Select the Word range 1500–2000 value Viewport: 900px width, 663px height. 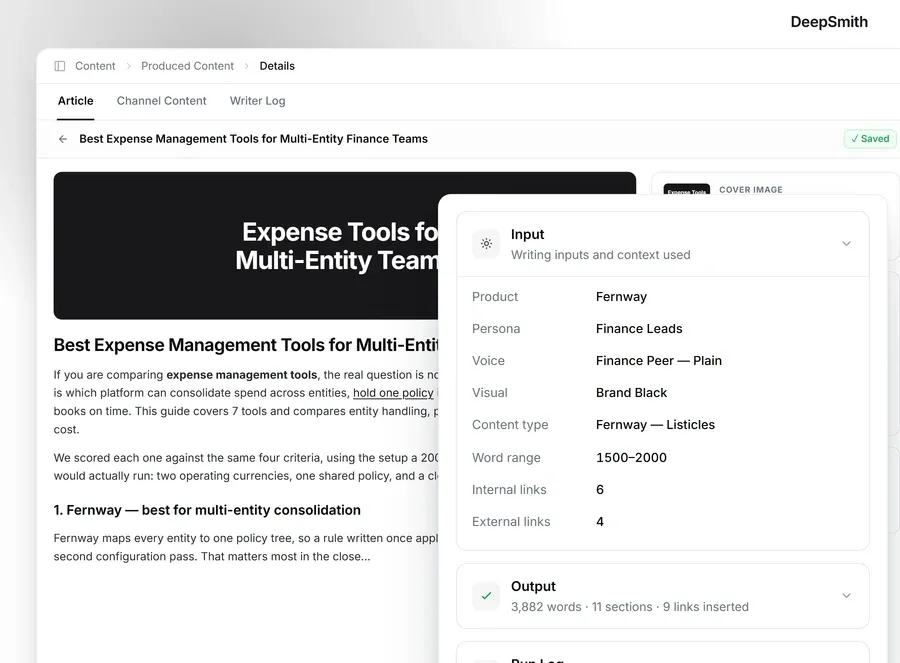coord(631,458)
